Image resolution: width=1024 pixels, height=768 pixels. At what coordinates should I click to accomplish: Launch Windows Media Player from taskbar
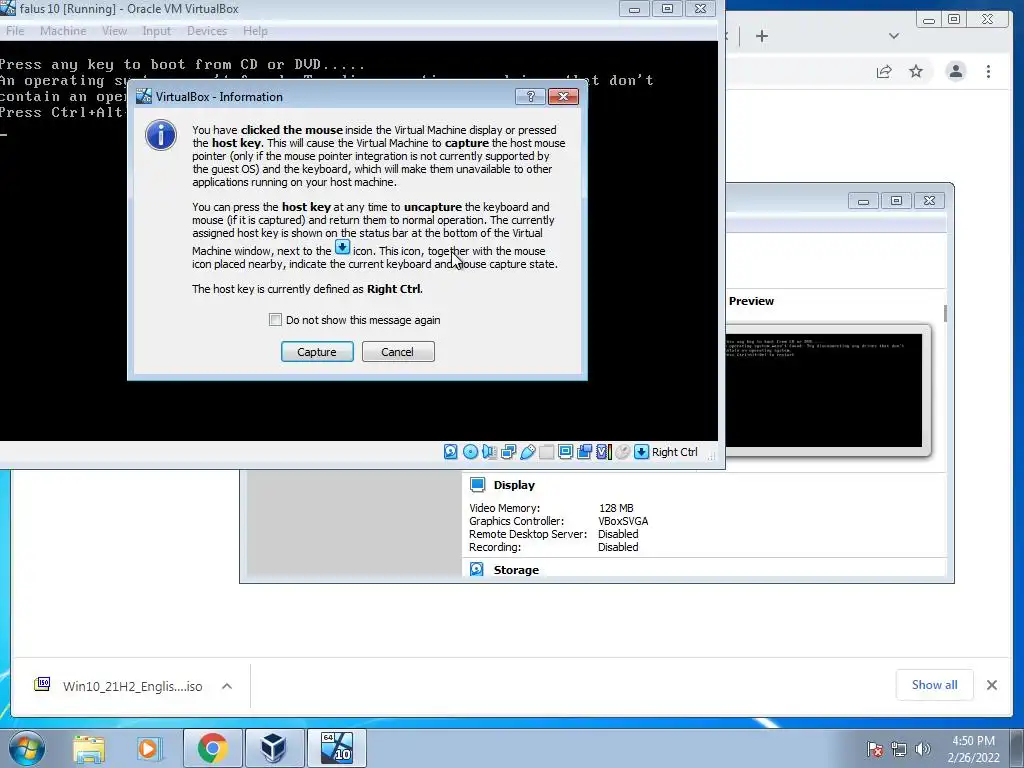point(150,748)
